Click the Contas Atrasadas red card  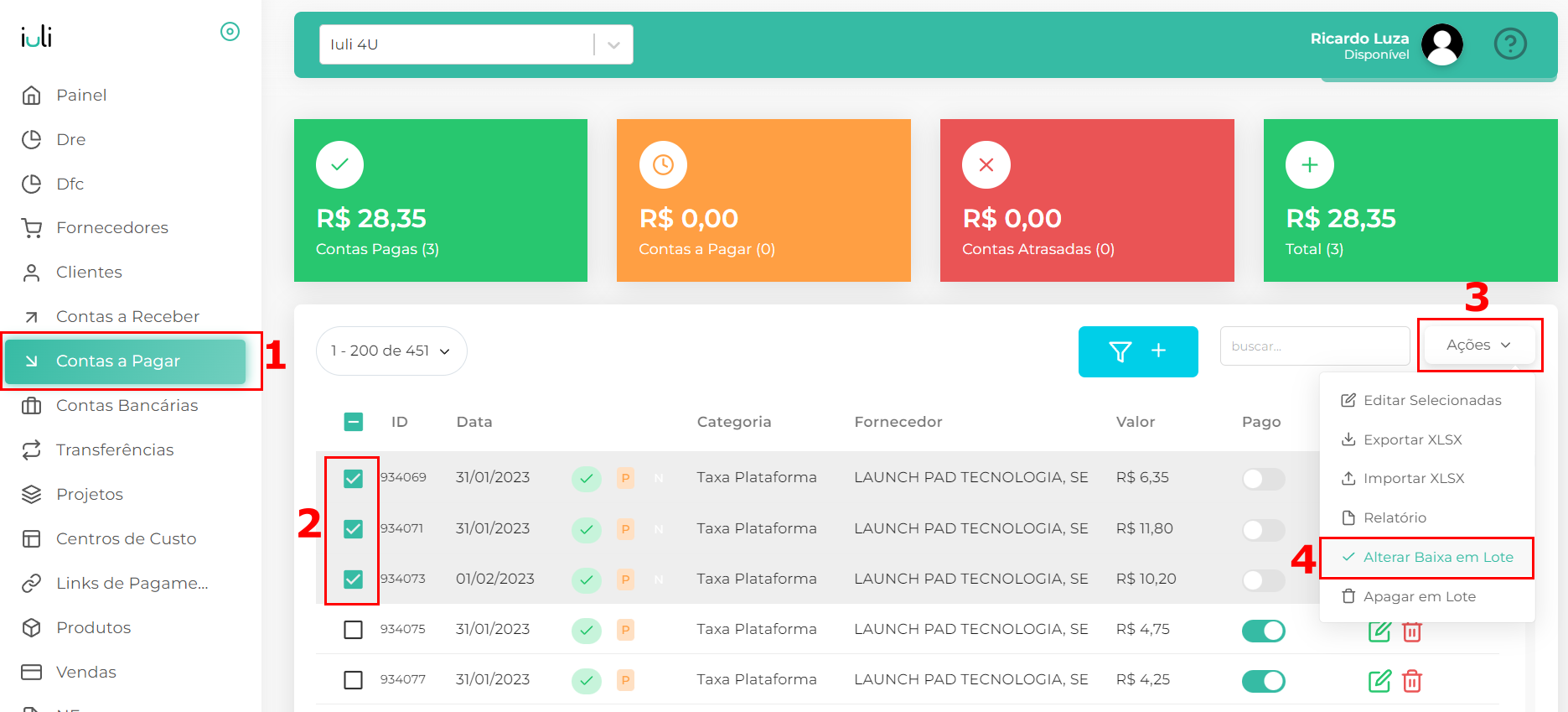1086,200
